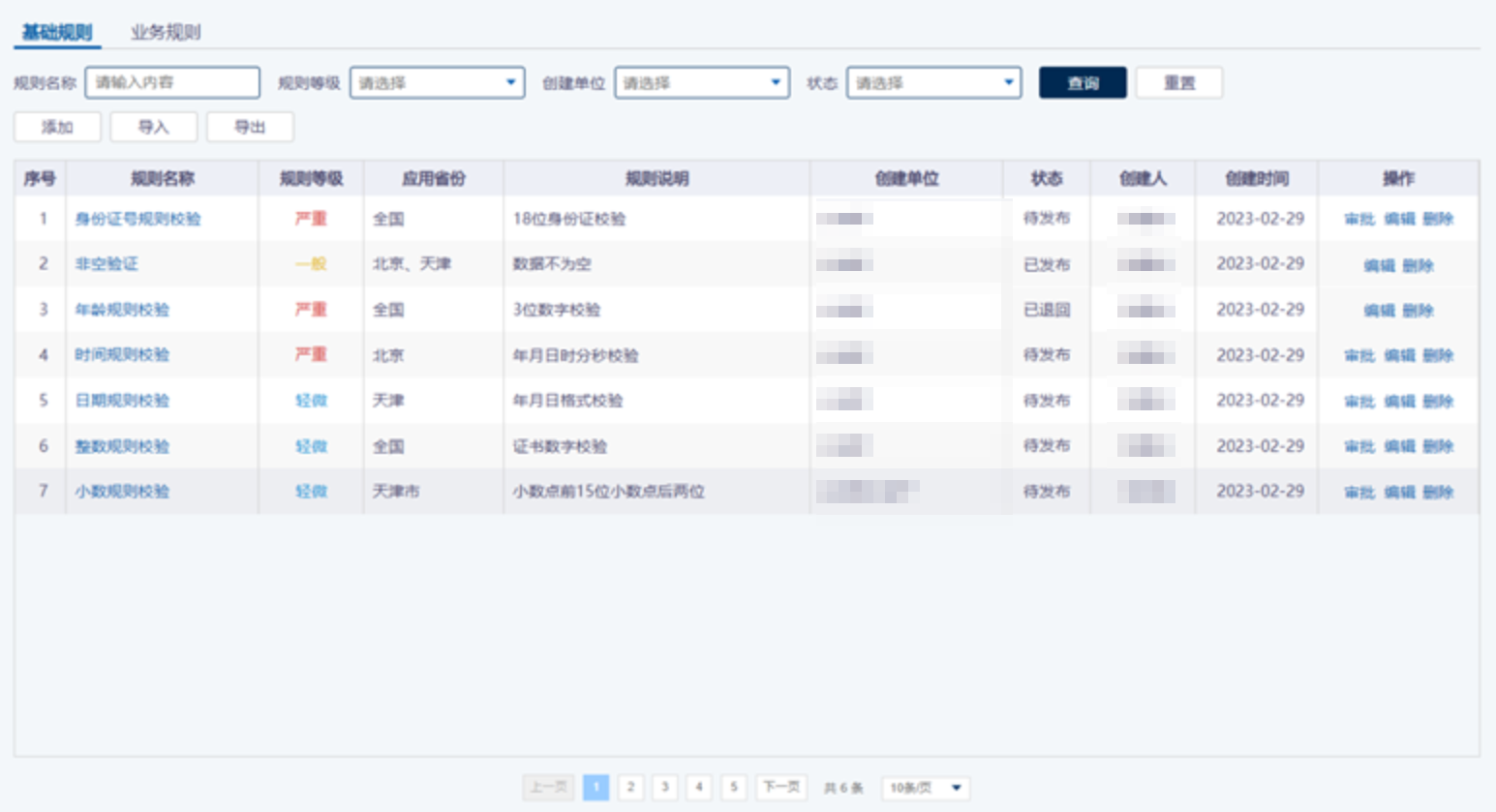The width and height of the screenshot is (1496, 812).
Task: Click 审批 for 时间规则校验 row
Action: (x=1359, y=355)
